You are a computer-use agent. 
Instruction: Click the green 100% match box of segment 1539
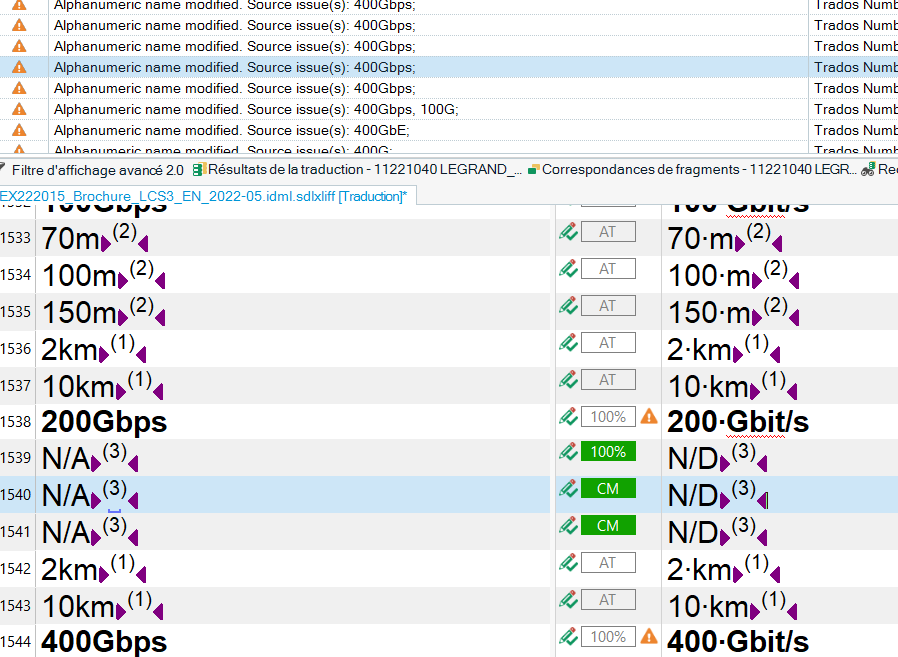(608, 452)
